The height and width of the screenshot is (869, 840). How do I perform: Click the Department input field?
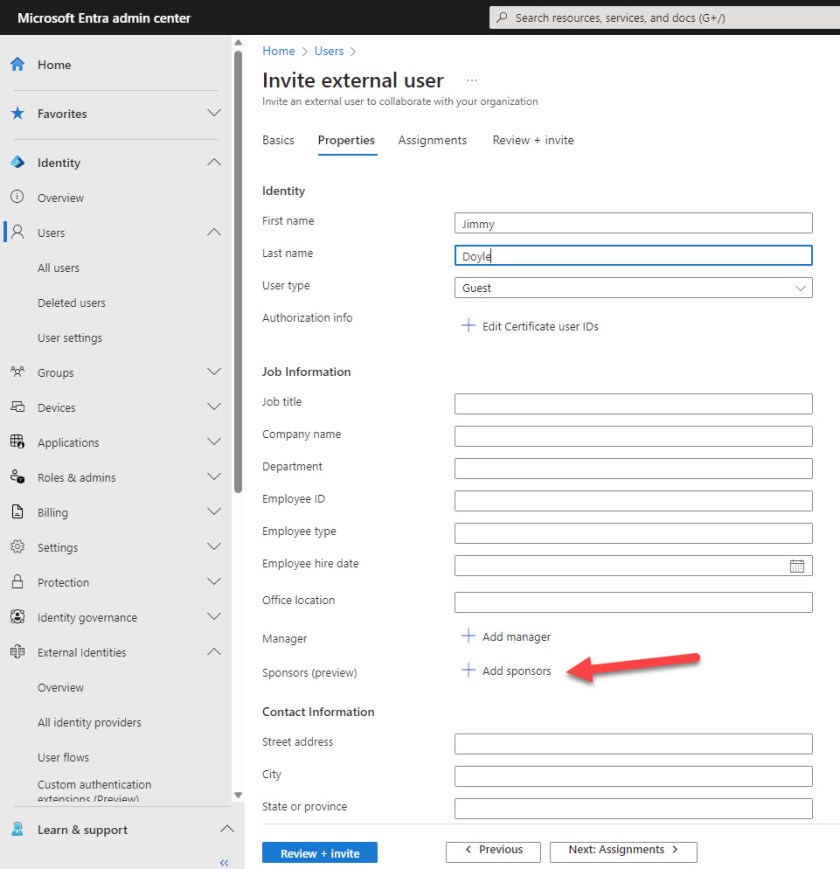coord(633,468)
